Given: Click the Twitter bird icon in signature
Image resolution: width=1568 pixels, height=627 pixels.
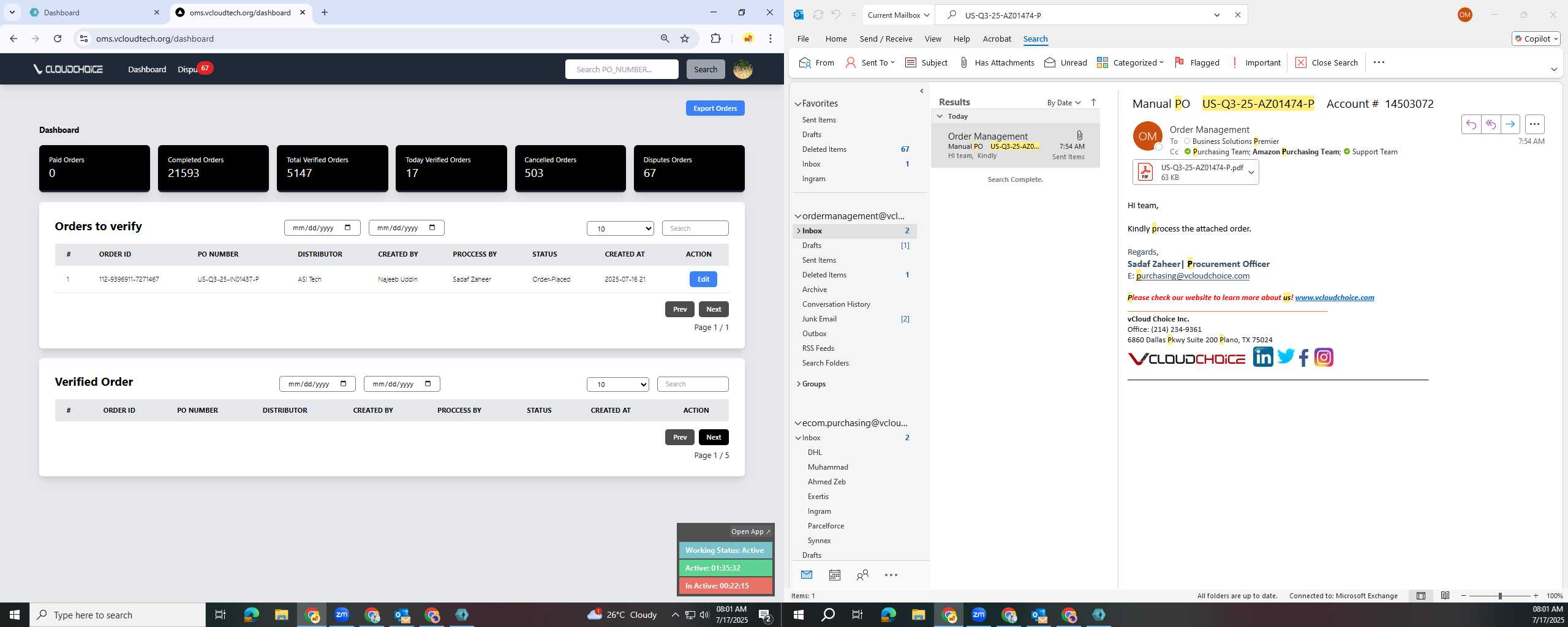Looking at the screenshot, I should click(x=1285, y=356).
